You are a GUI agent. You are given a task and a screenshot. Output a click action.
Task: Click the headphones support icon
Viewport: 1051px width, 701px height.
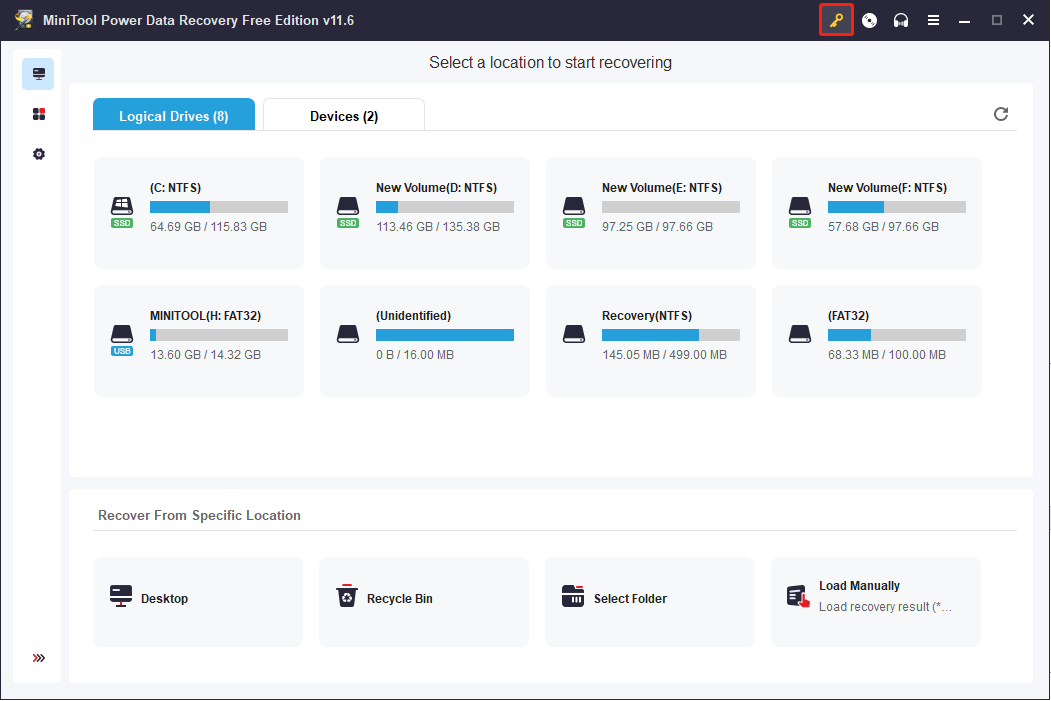point(901,20)
